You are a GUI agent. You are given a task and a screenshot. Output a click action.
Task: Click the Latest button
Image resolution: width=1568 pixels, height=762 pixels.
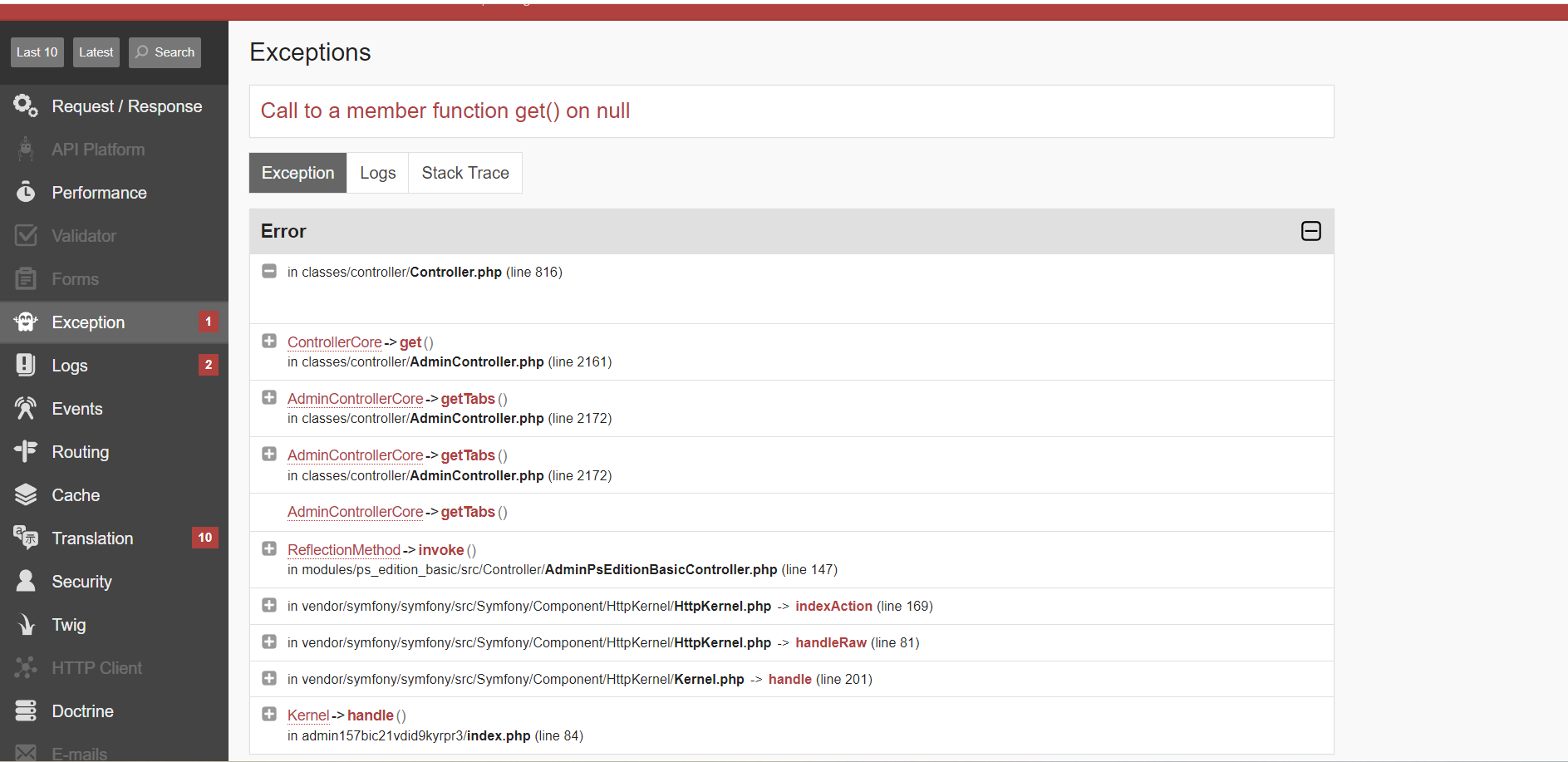[96, 52]
